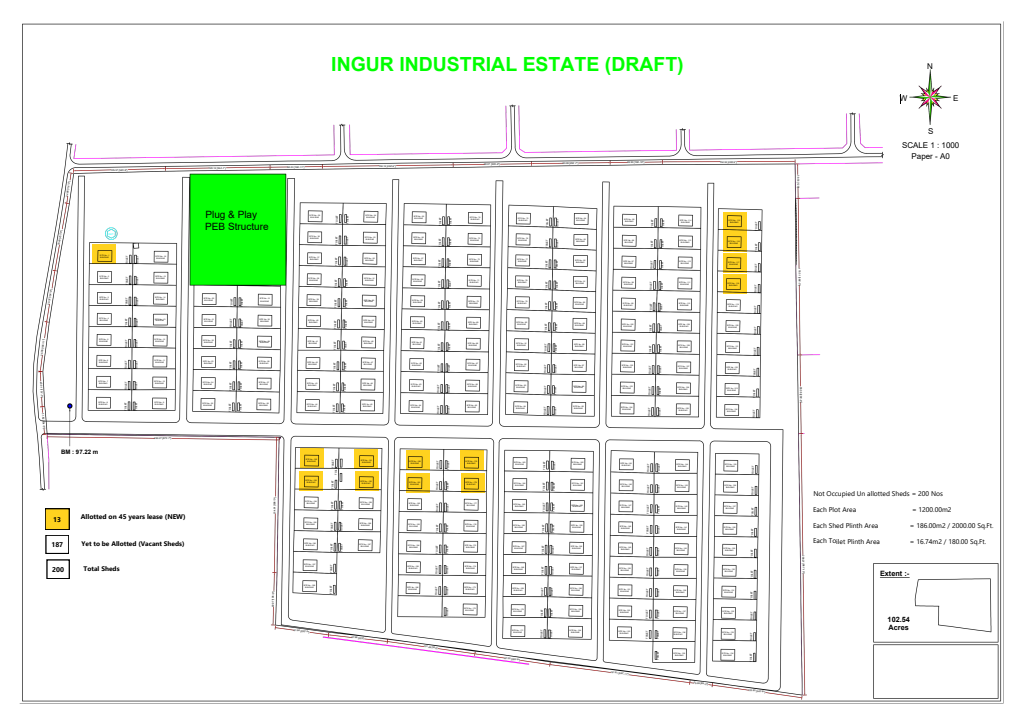
Task: Click the '102.54 Acres' text
Action: pyautogui.click(x=898, y=623)
